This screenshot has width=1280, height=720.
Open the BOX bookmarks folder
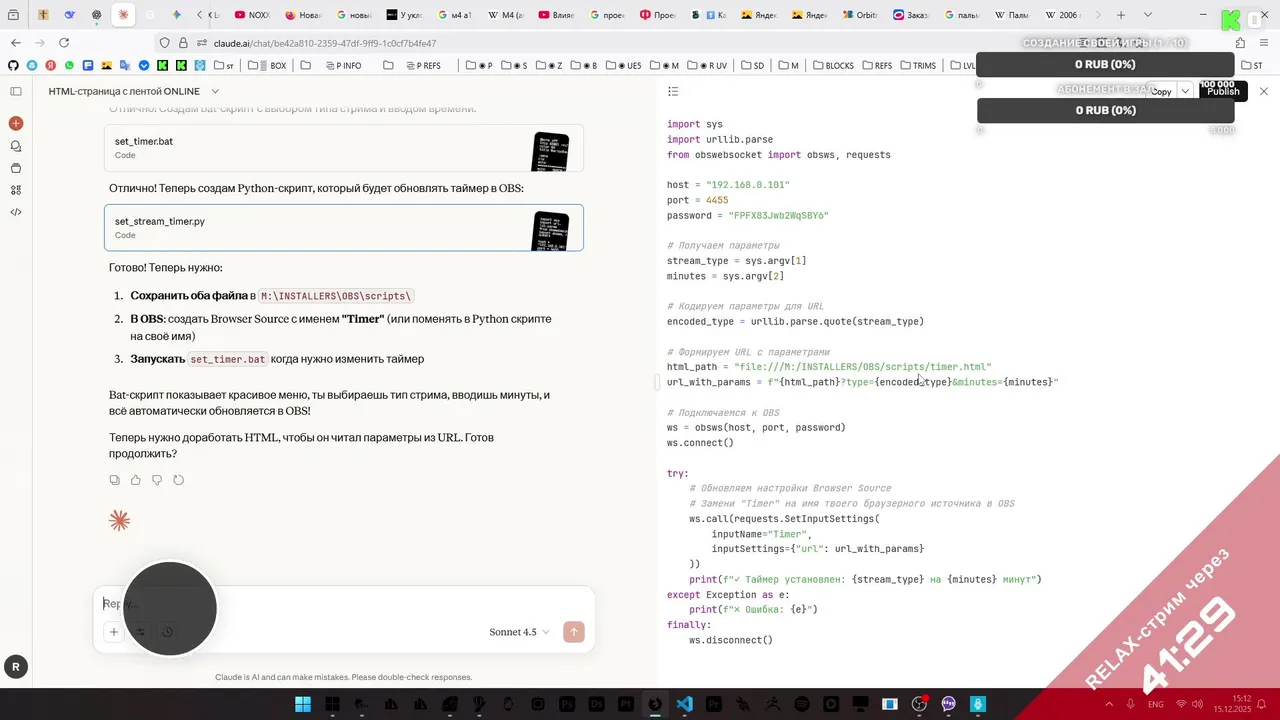tap(268, 66)
